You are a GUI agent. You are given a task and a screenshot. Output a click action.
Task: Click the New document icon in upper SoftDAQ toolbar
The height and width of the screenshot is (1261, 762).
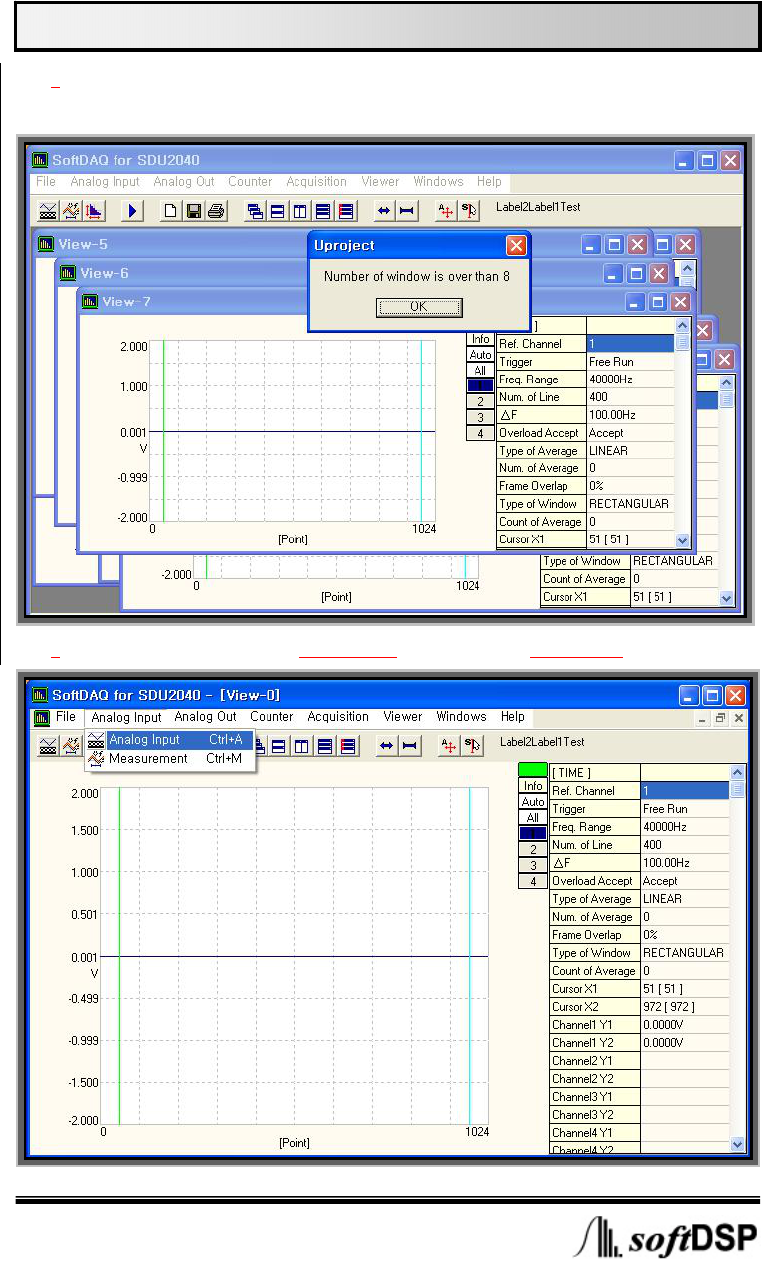tap(171, 210)
